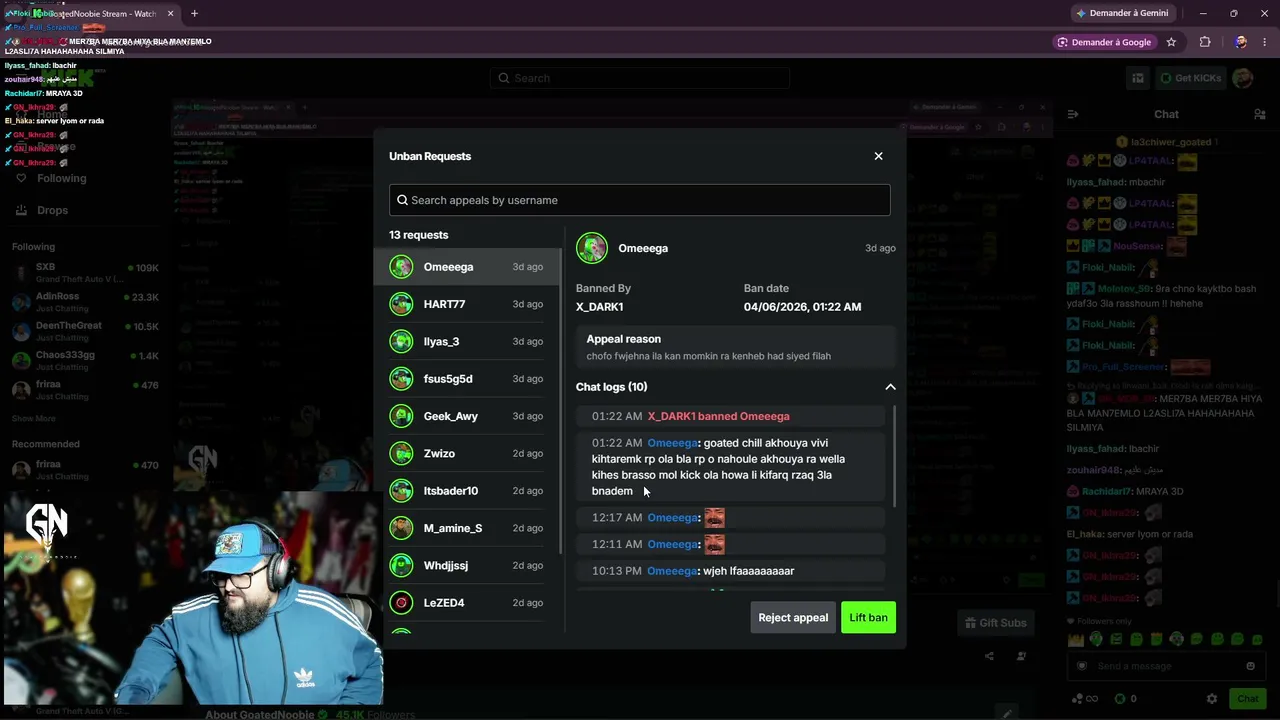Open Geek_Awy's unban request
Screen dimensions: 1280x720
coord(467,416)
